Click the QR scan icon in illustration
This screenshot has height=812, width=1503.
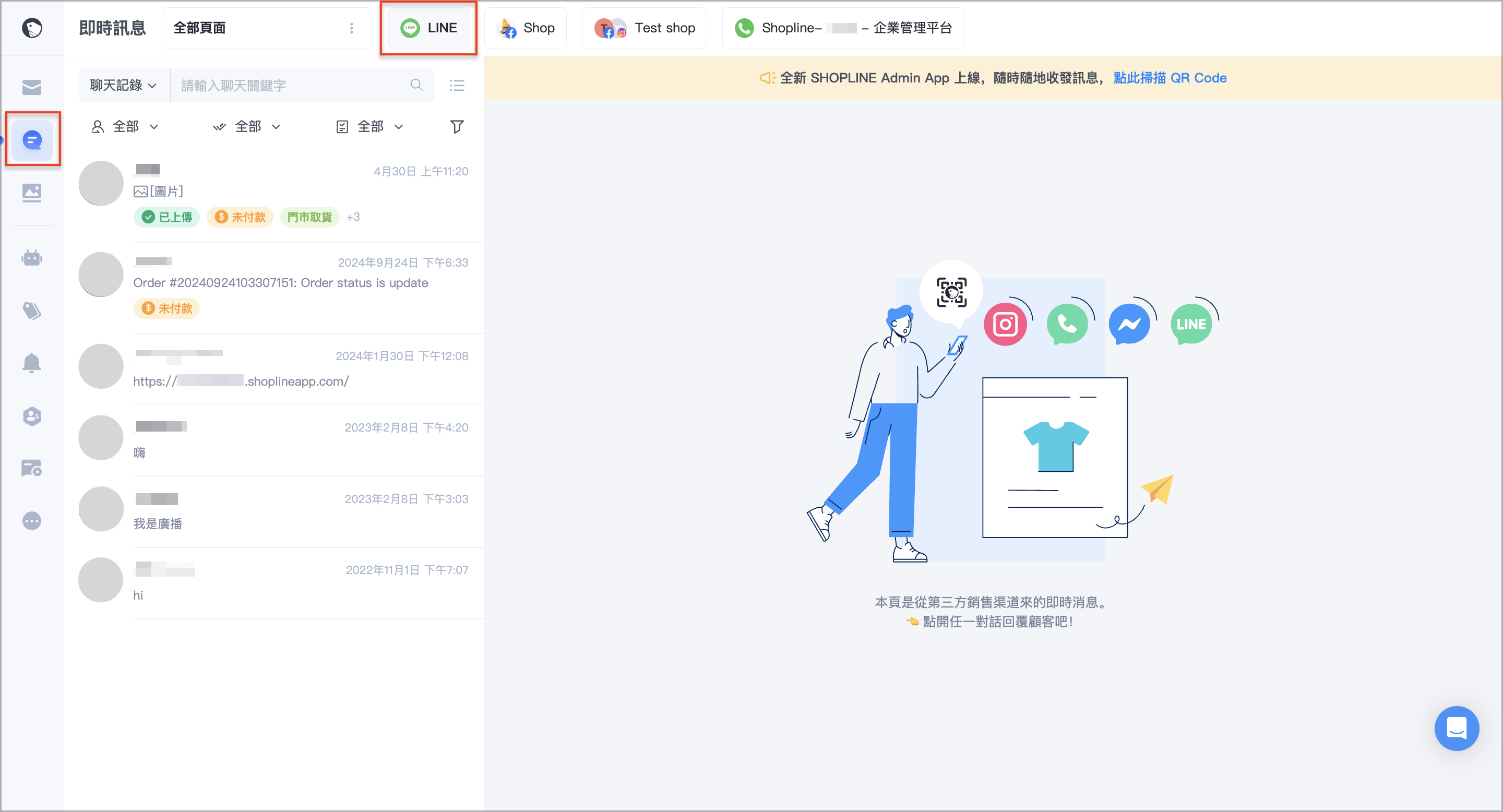[x=951, y=292]
